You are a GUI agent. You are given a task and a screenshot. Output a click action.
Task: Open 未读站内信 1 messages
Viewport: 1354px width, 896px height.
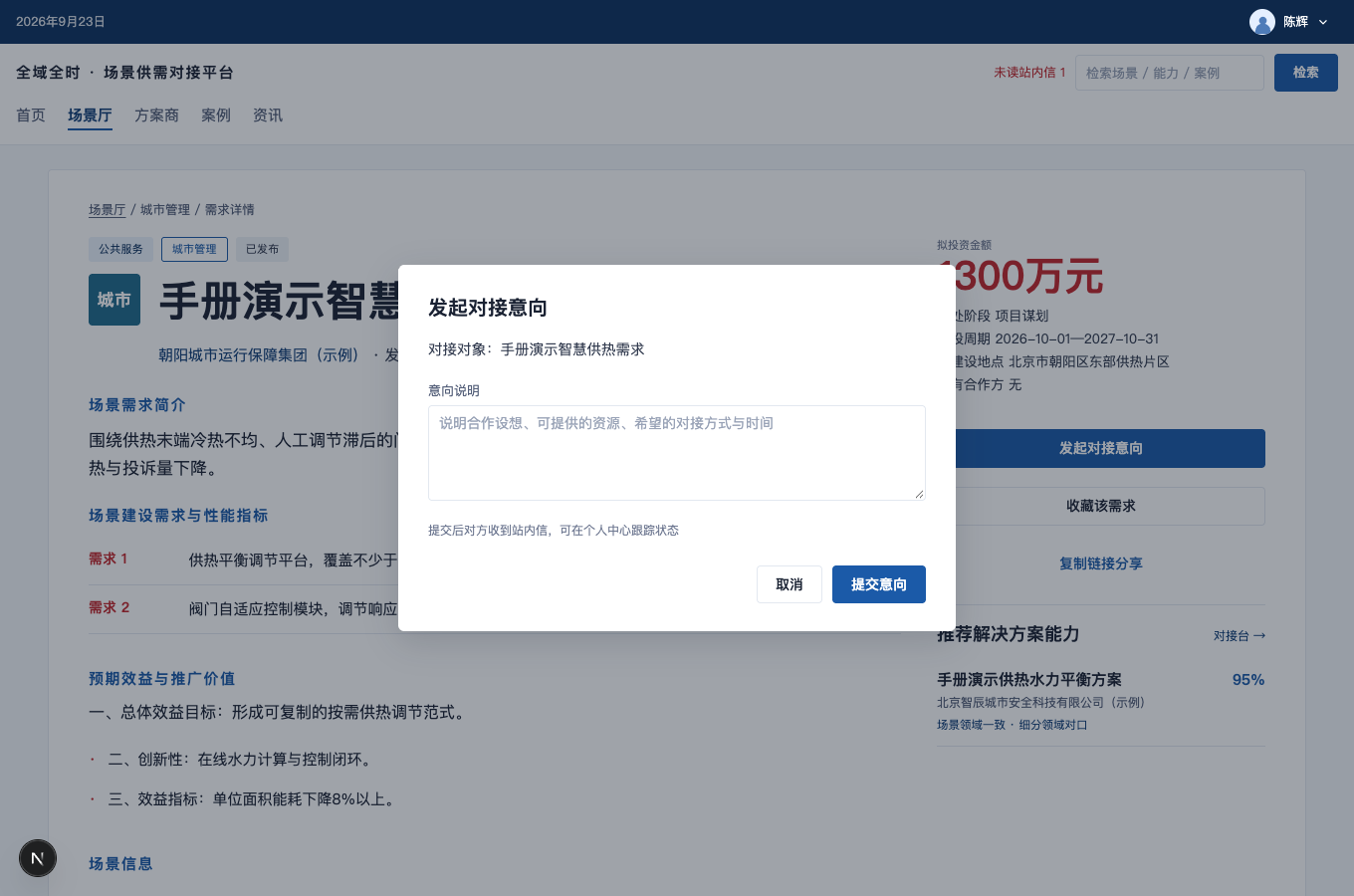[1029, 73]
